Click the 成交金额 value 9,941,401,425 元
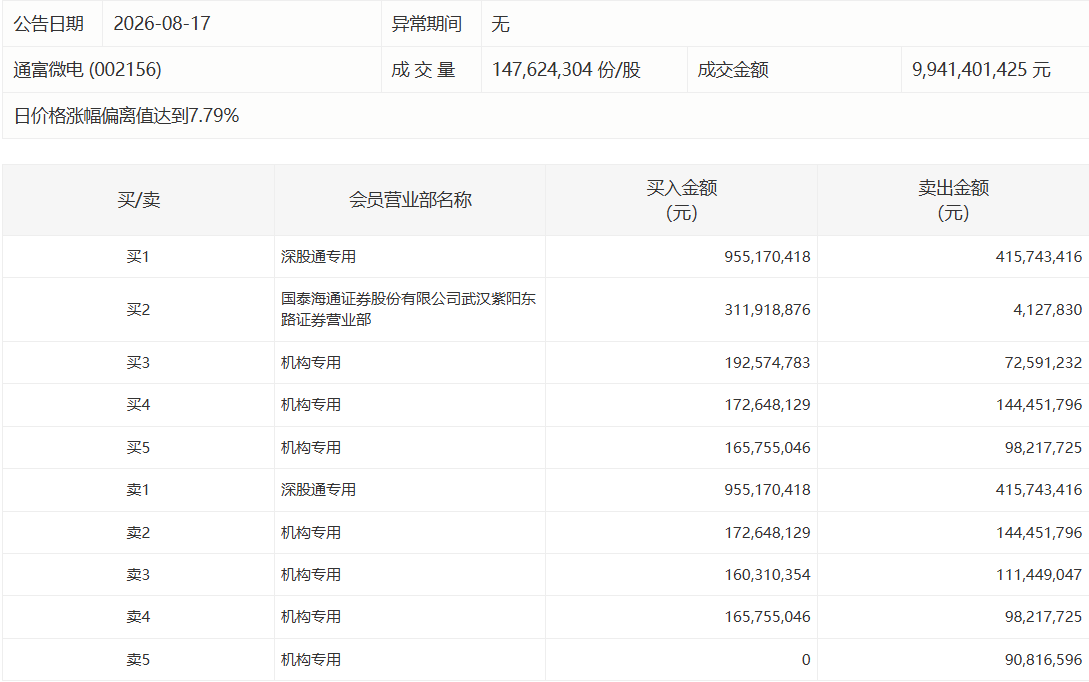The image size is (1089, 682). (981, 69)
